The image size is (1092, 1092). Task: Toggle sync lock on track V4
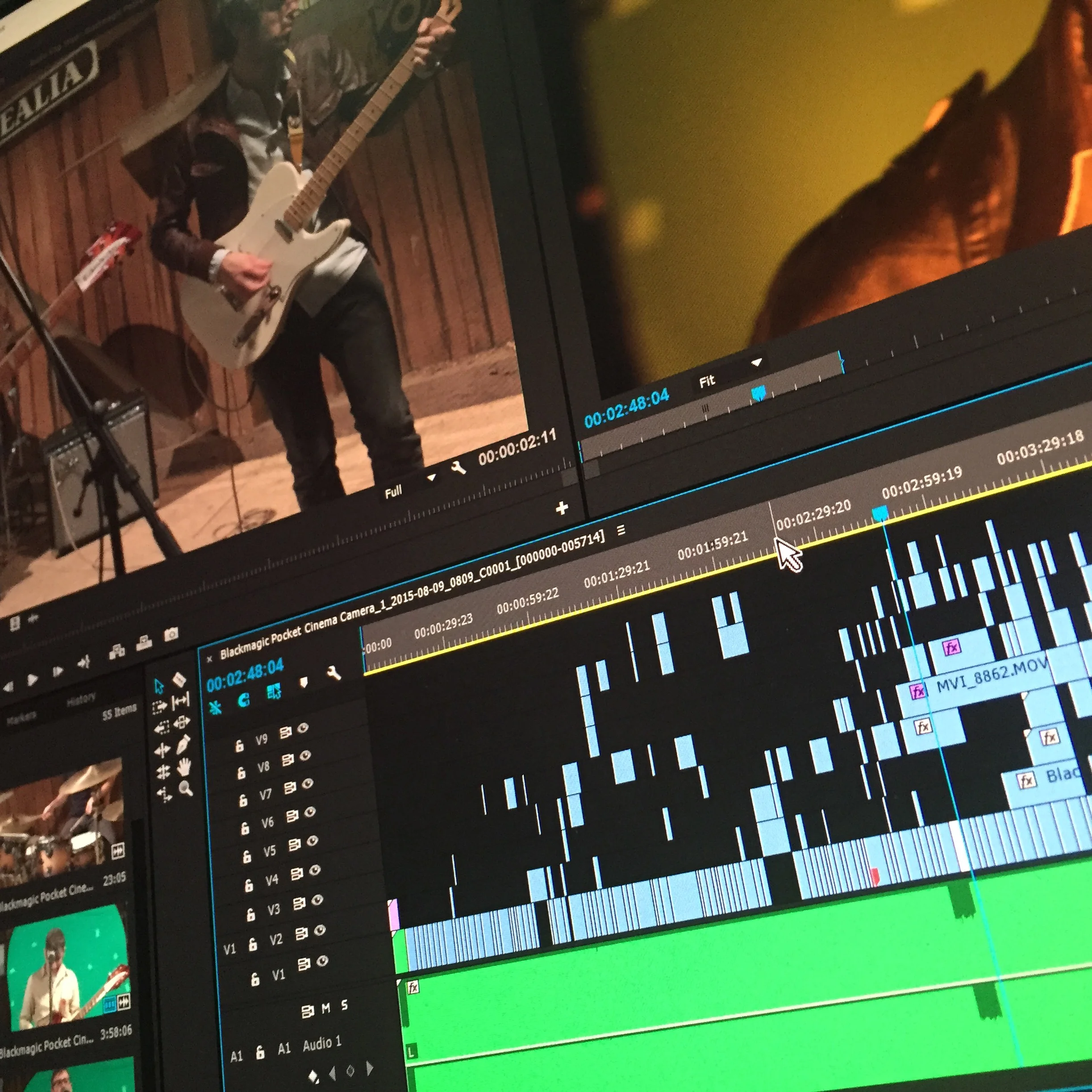click(x=297, y=875)
